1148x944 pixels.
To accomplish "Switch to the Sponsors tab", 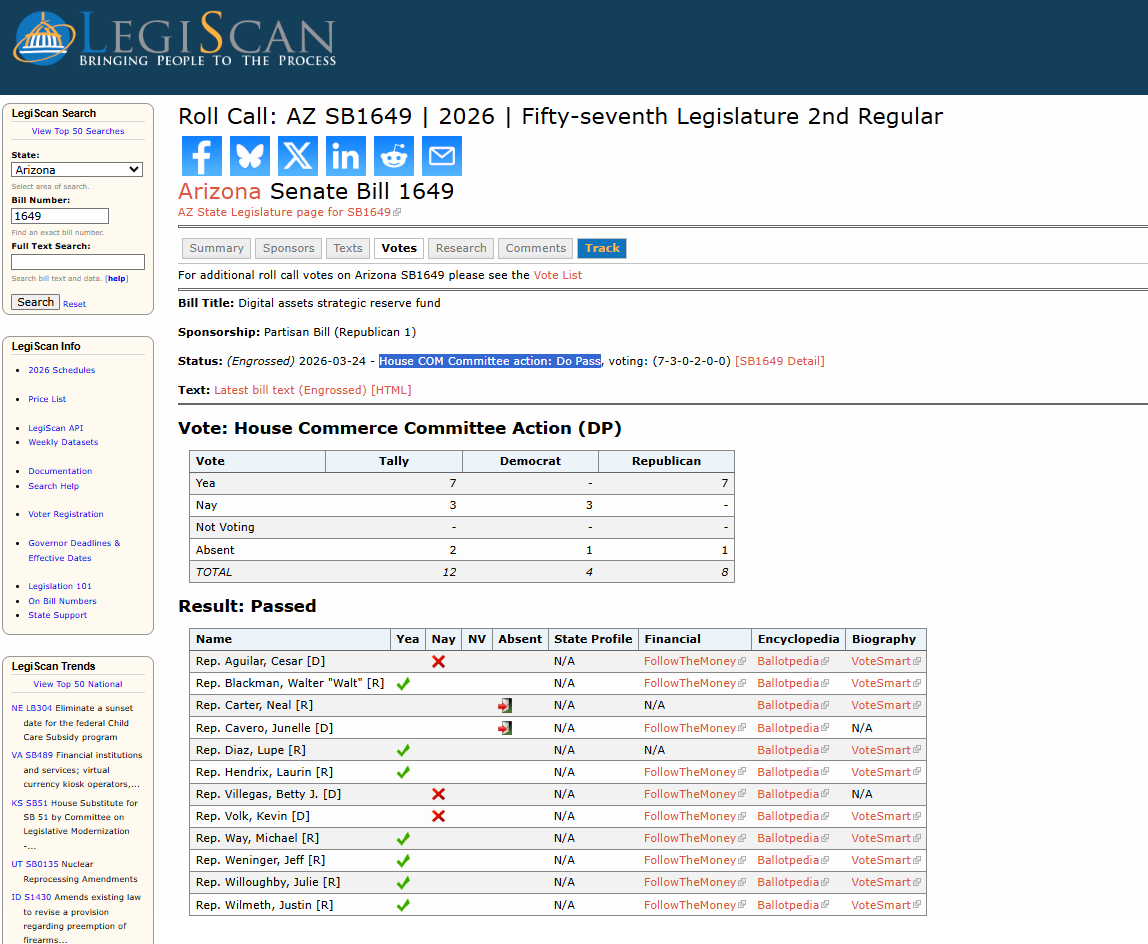I will point(288,248).
